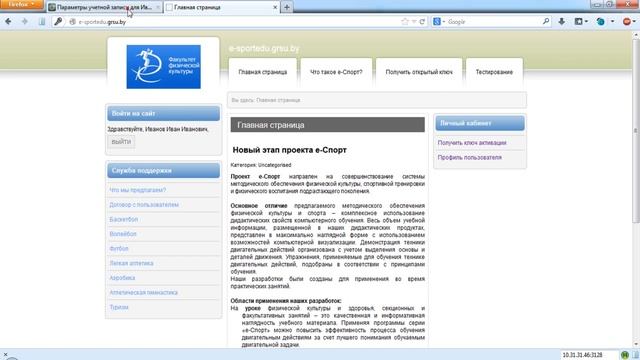Image resolution: width=640 pixels, height=360 pixels.
Task: Open 'Договор с пользователем' link
Action: click(x=144, y=205)
